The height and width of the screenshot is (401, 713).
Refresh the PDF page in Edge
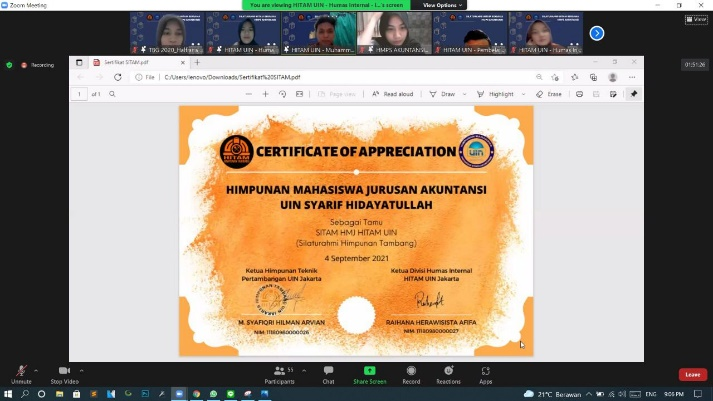pos(118,77)
